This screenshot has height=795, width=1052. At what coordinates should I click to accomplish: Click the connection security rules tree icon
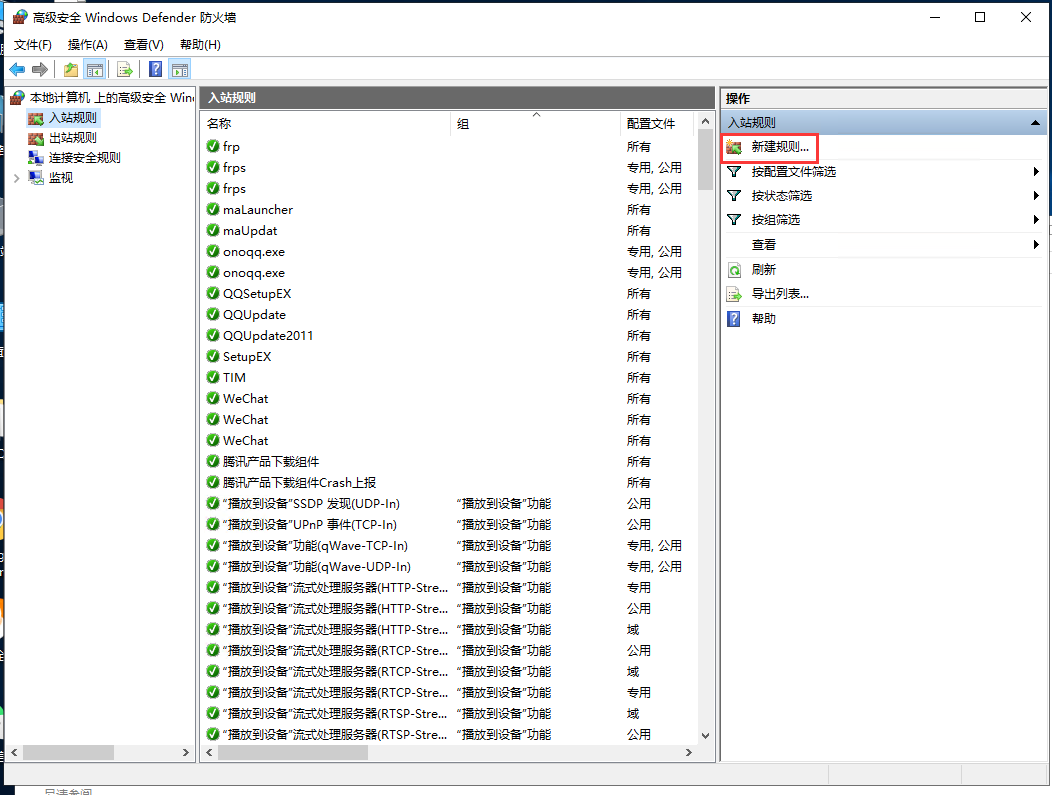click(x=36, y=158)
